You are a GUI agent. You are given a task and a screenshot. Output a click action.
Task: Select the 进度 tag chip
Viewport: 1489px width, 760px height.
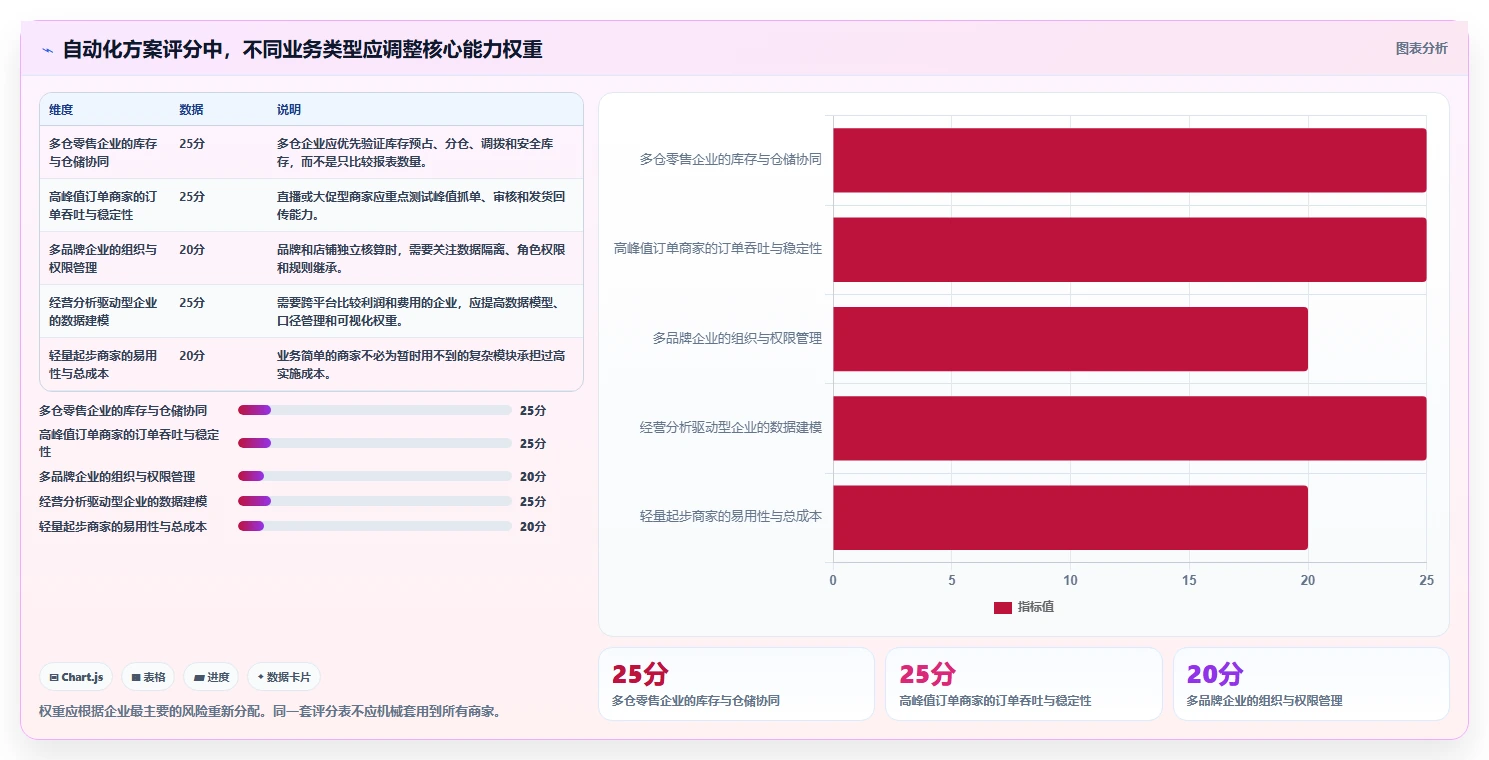pyautogui.click(x=211, y=677)
